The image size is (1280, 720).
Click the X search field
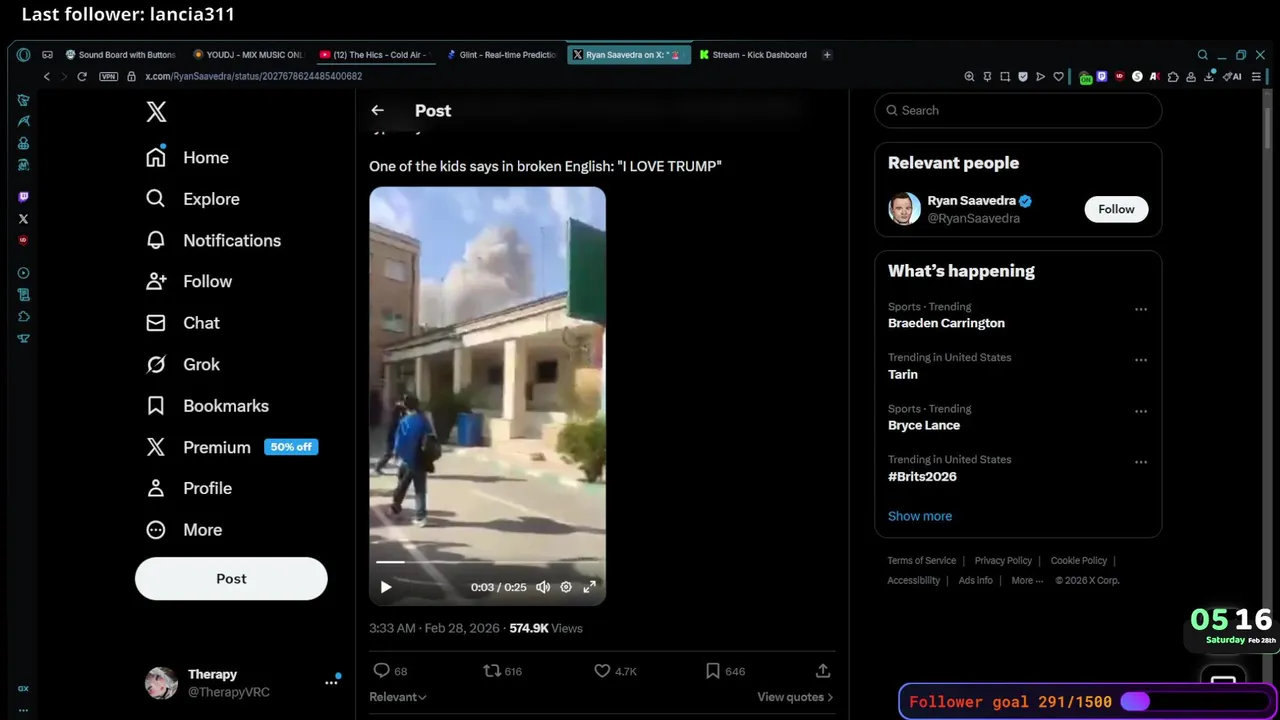coord(1018,111)
